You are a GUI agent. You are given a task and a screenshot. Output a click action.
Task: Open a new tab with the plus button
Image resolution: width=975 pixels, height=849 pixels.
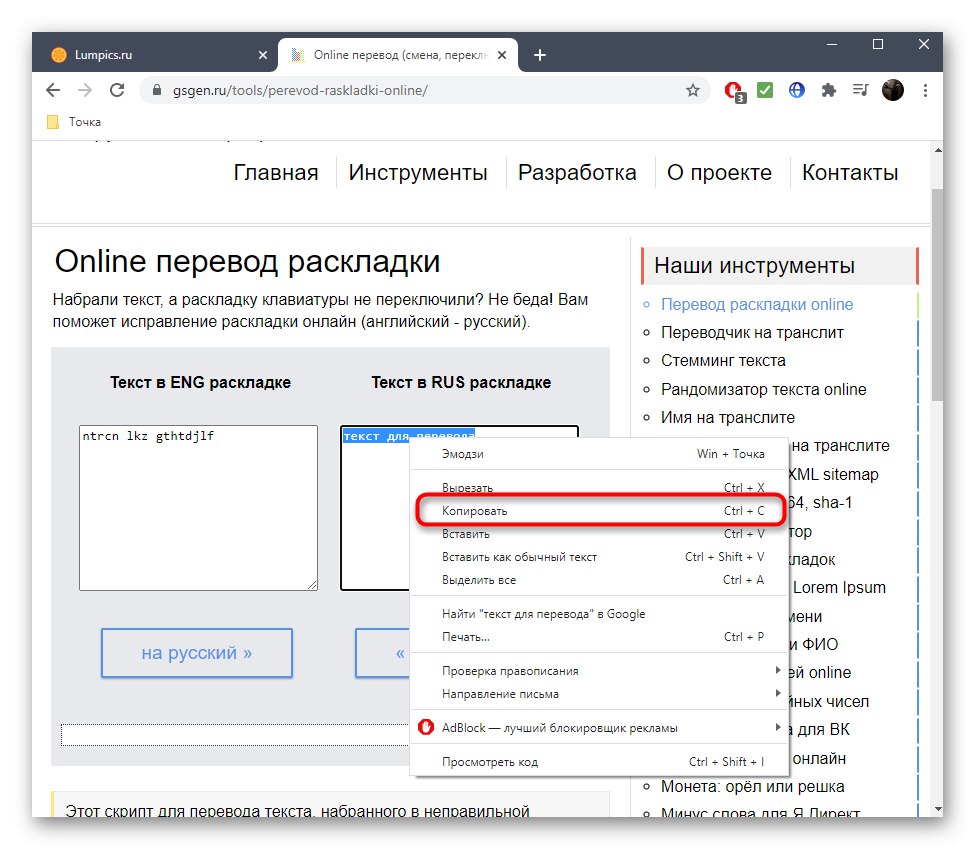[x=540, y=55]
